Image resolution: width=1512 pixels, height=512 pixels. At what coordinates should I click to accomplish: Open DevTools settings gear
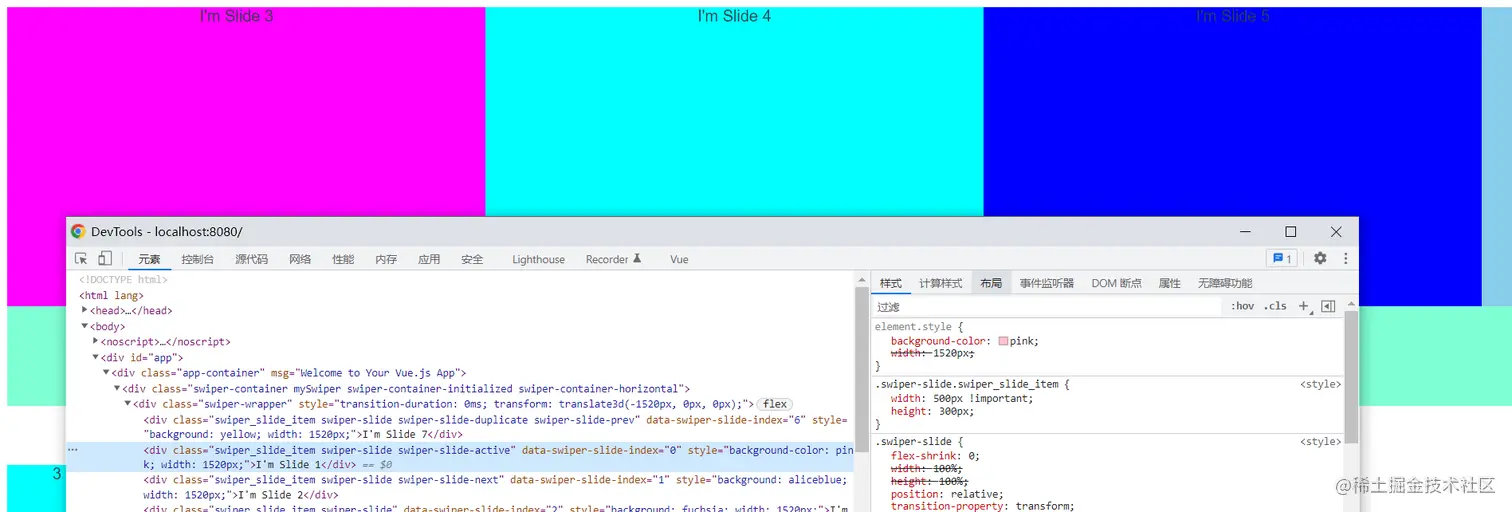(x=1320, y=258)
